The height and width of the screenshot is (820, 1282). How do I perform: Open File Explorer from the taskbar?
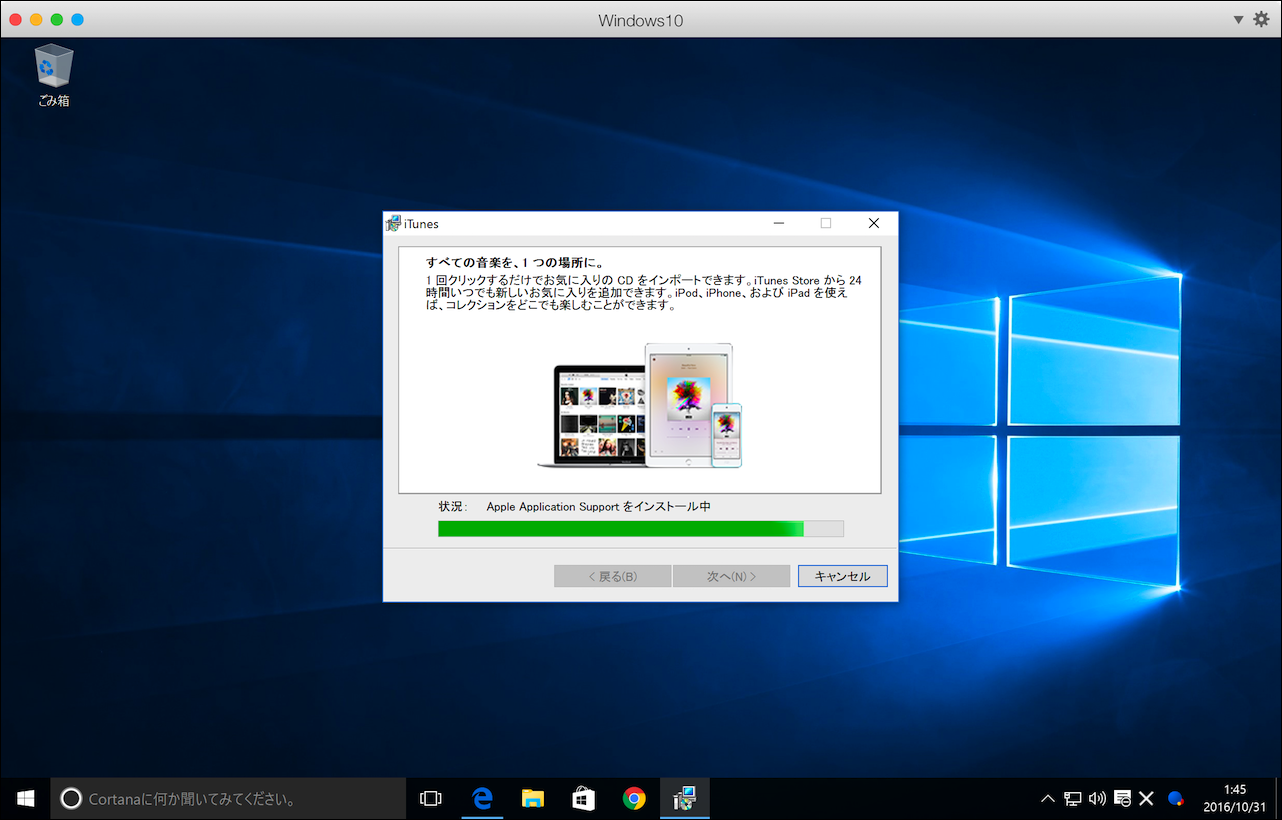coord(533,798)
